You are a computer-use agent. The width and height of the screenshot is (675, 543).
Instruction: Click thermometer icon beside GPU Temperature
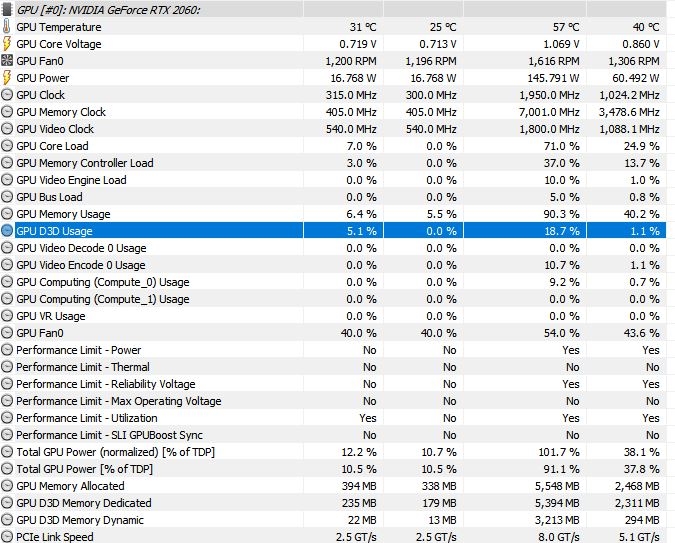click(7, 27)
